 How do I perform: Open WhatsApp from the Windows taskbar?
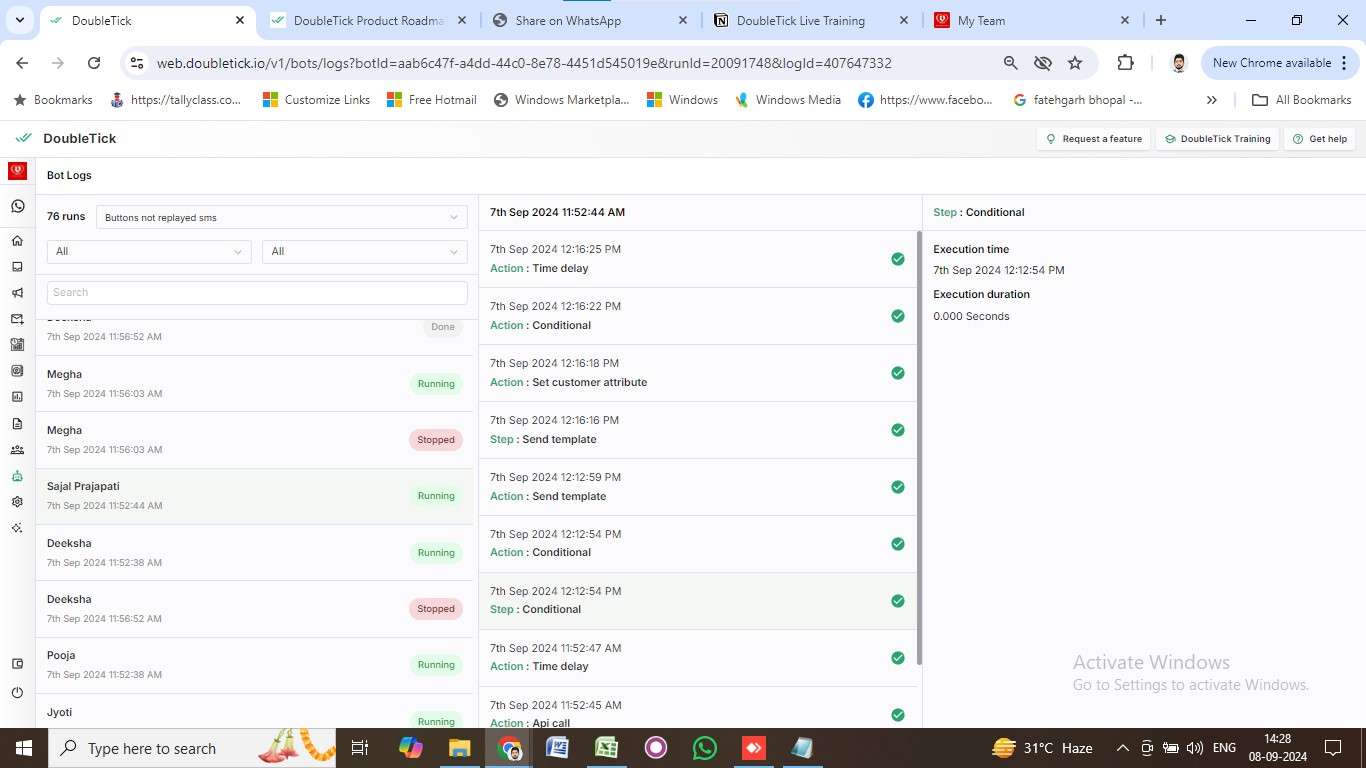(x=705, y=748)
